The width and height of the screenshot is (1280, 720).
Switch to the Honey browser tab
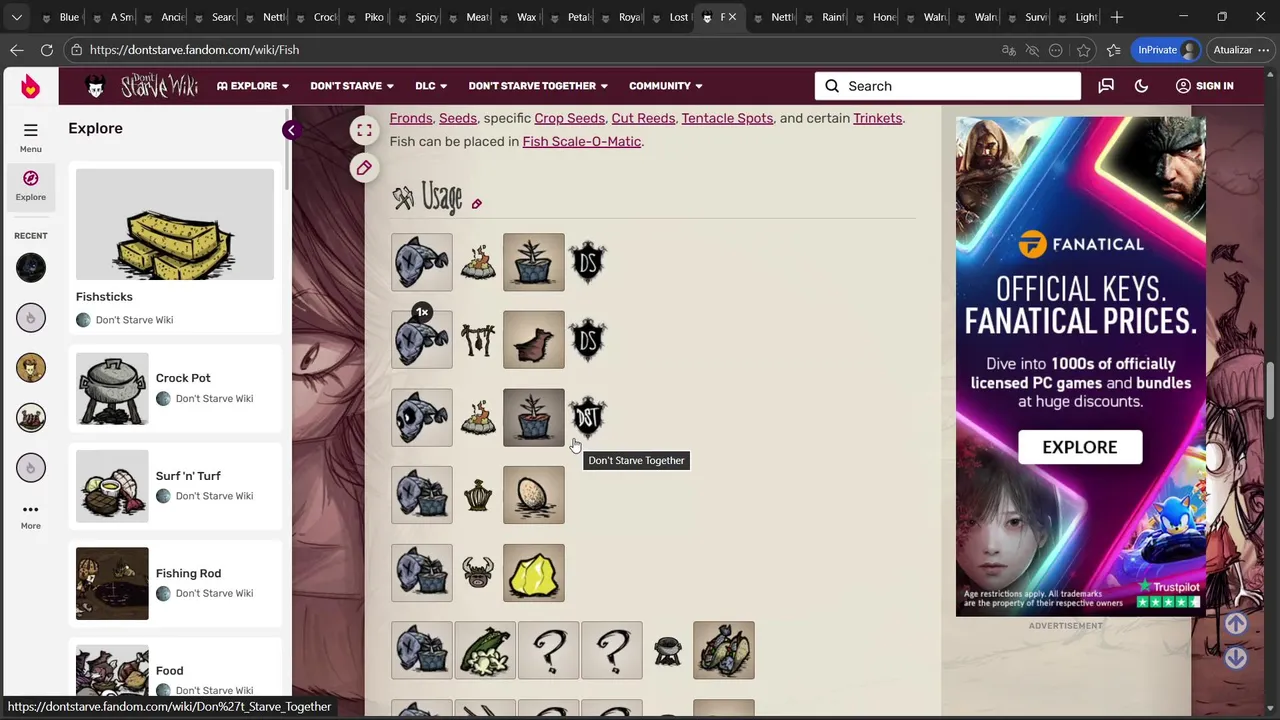[x=875, y=17]
